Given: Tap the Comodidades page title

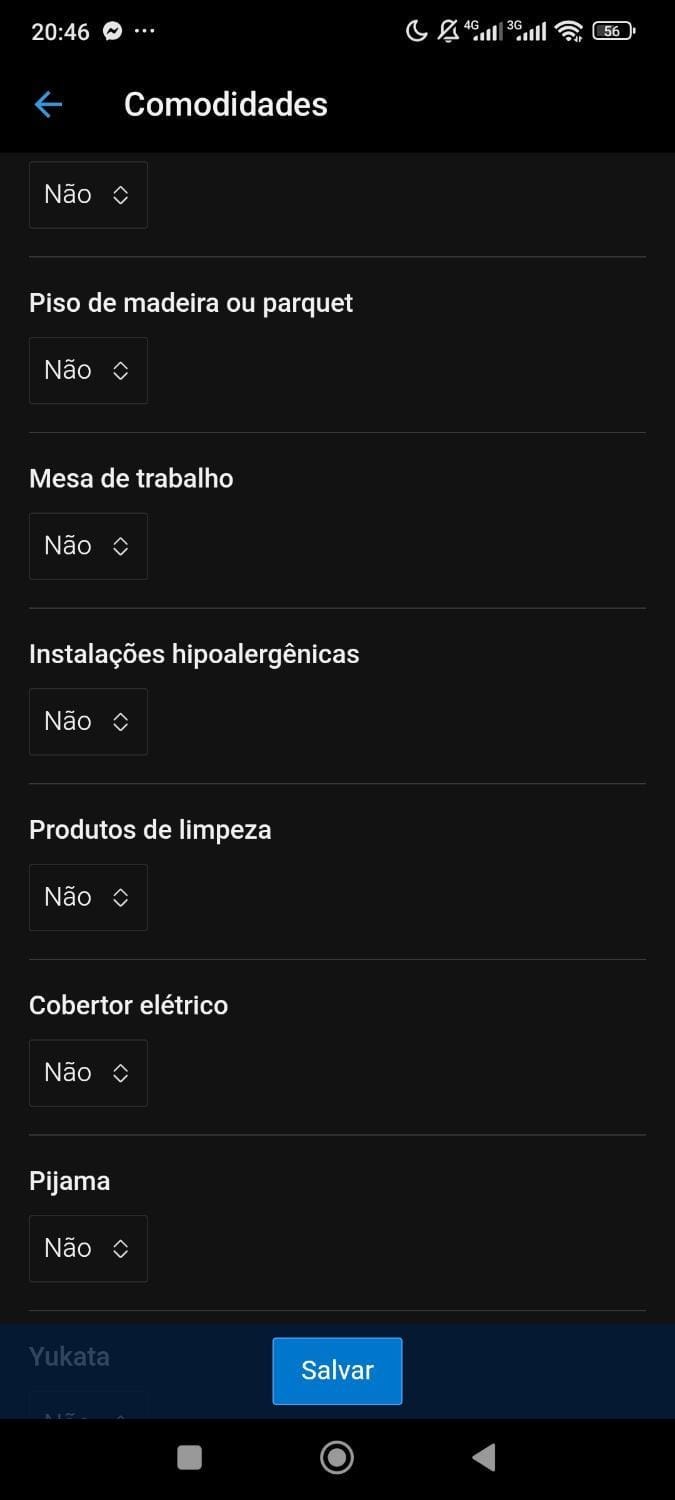Looking at the screenshot, I should click(226, 104).
